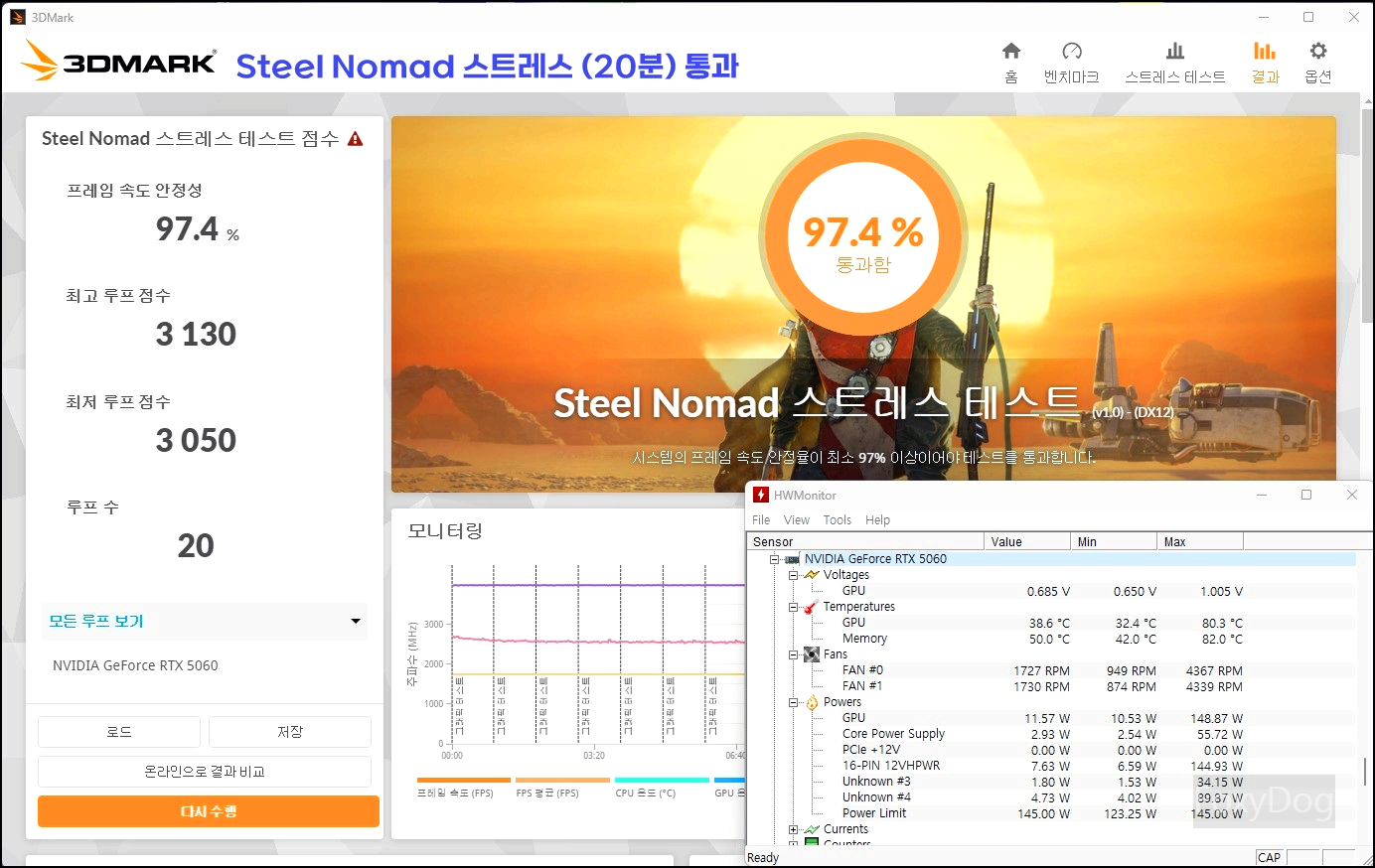Open the View menu in HWMonitor
The width and height of the screenshot is (1375, 868).
[797, 519]
